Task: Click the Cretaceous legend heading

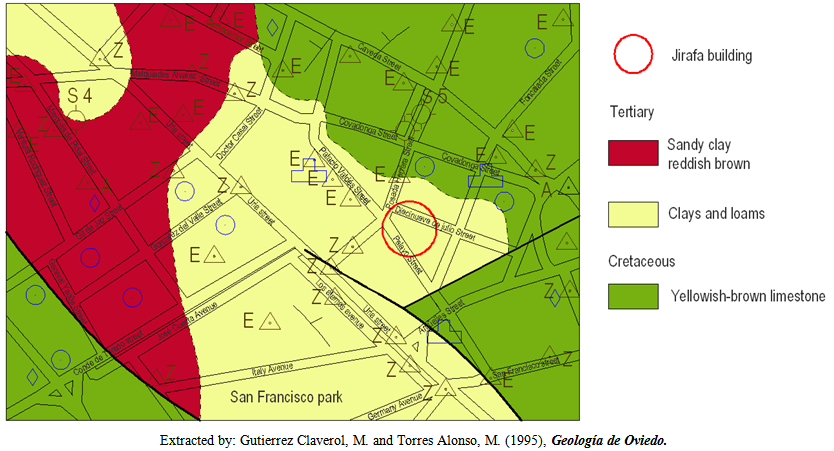Action: [x=643, y=261]
